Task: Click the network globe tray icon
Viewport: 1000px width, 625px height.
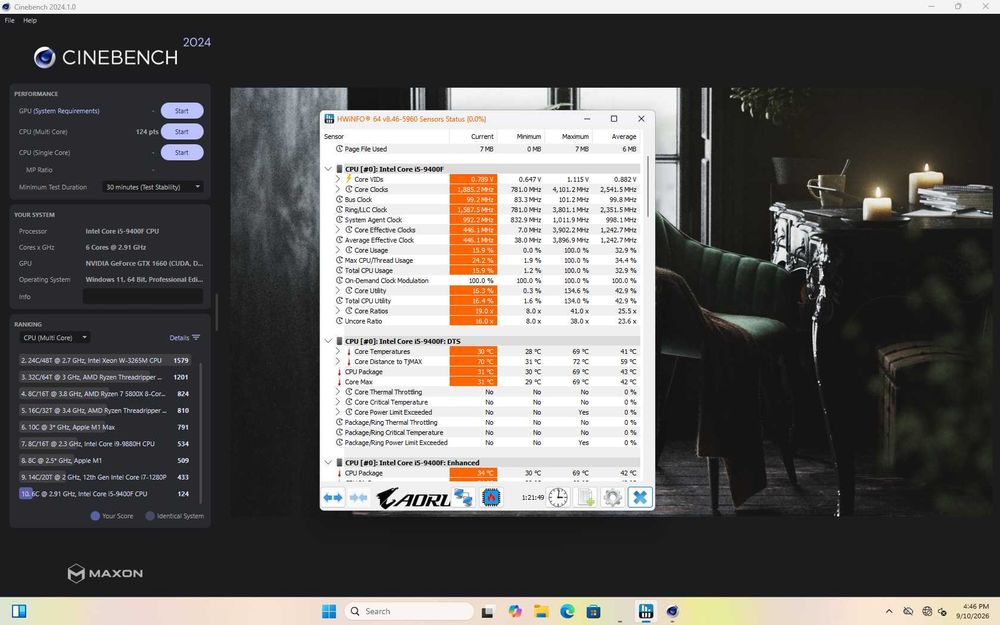Action: pyautogui.click(x=927, y=611)
